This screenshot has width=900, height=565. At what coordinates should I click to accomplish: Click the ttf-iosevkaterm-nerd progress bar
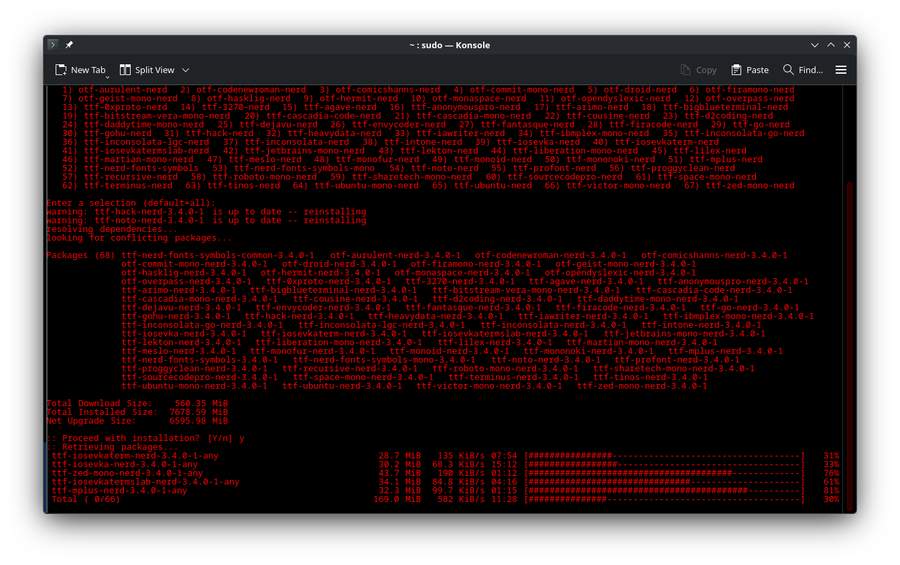pyautogui.click(x=665, y=456)
